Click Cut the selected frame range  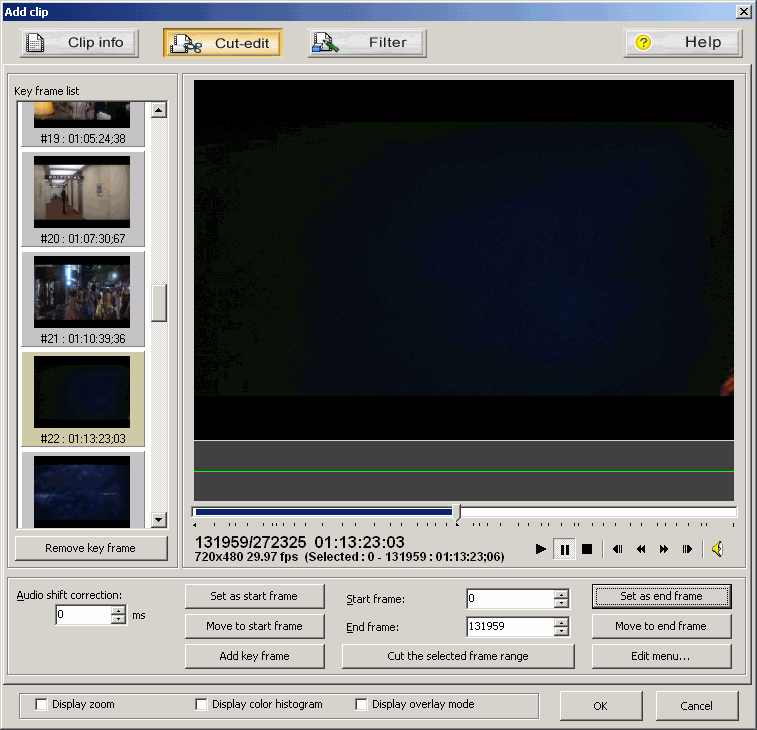coord(458,656)
